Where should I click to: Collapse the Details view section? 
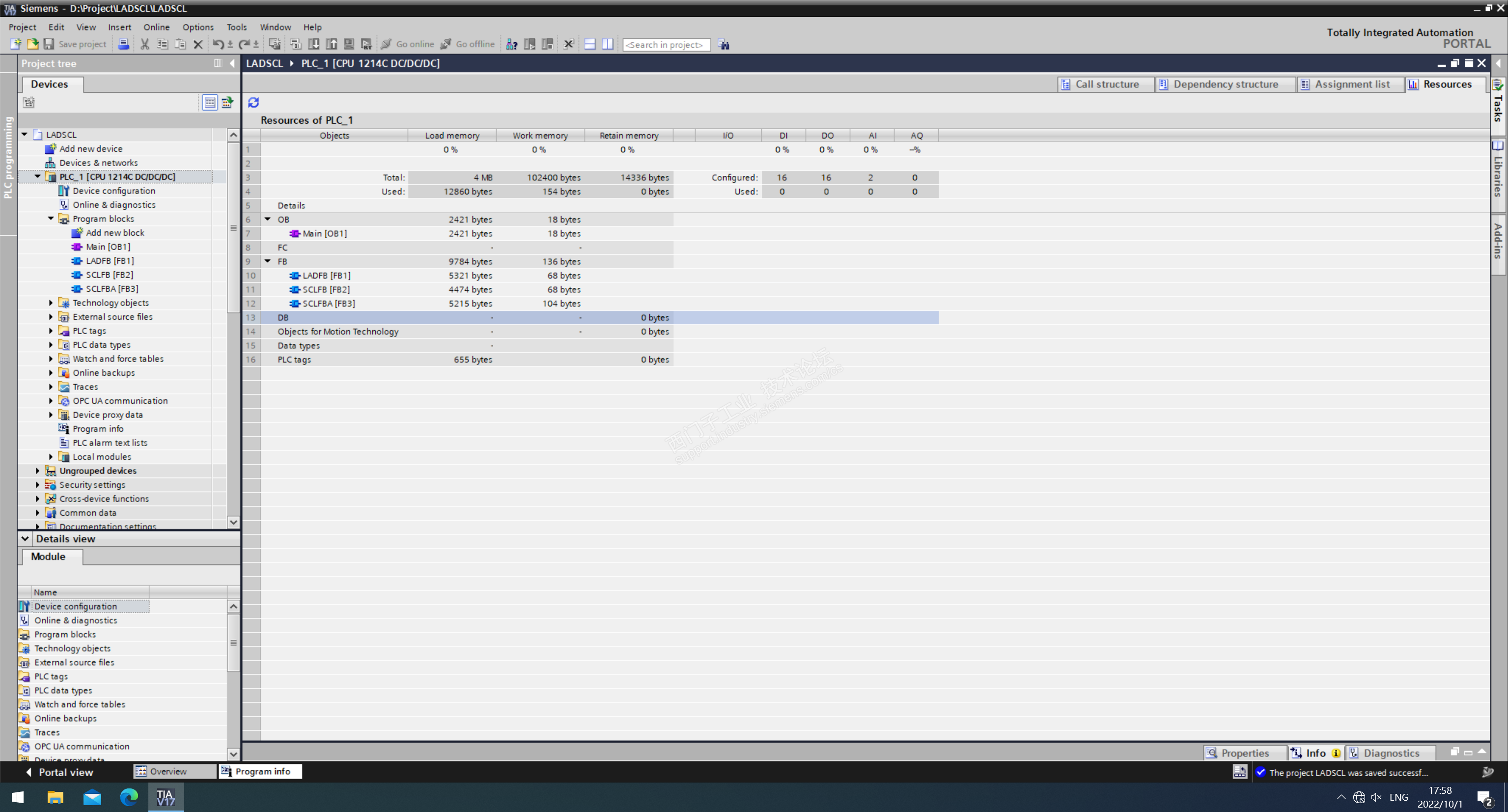(25, 538)
